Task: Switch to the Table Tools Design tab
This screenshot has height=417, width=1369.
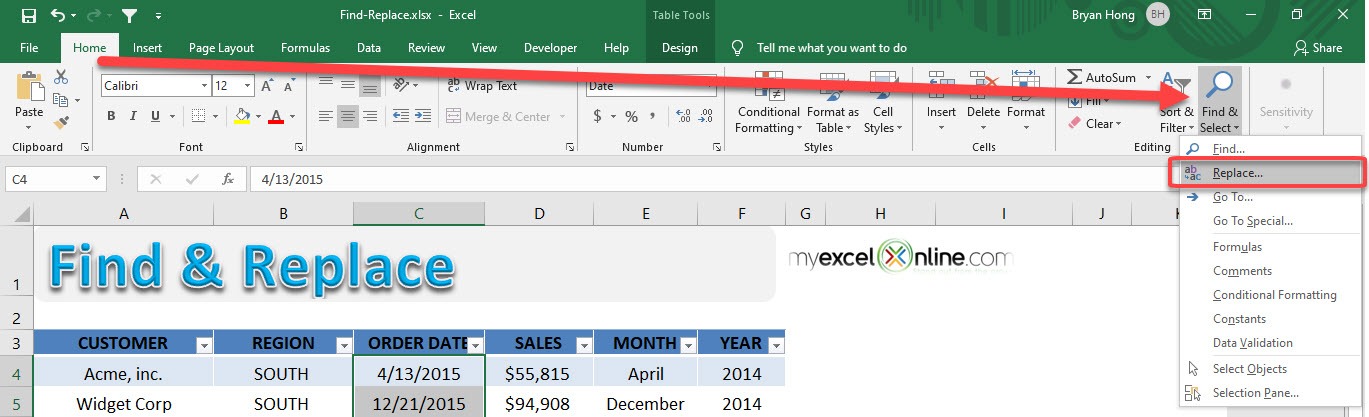Action: [679, 48]
